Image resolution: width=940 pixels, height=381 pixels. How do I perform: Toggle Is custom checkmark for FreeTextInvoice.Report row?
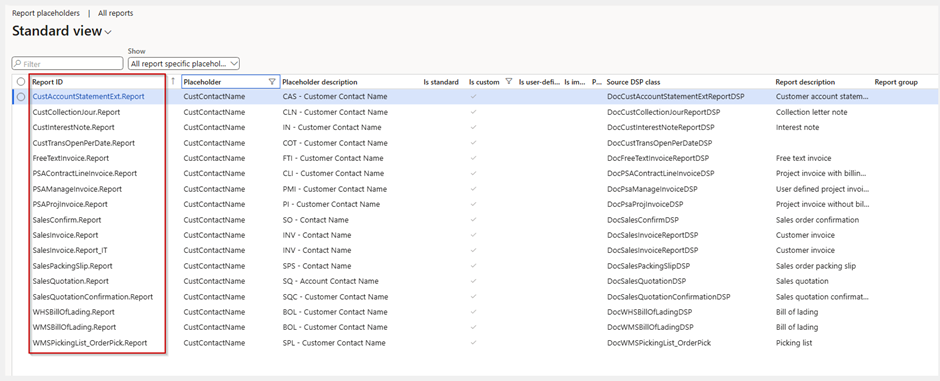[x=474, y=158]
